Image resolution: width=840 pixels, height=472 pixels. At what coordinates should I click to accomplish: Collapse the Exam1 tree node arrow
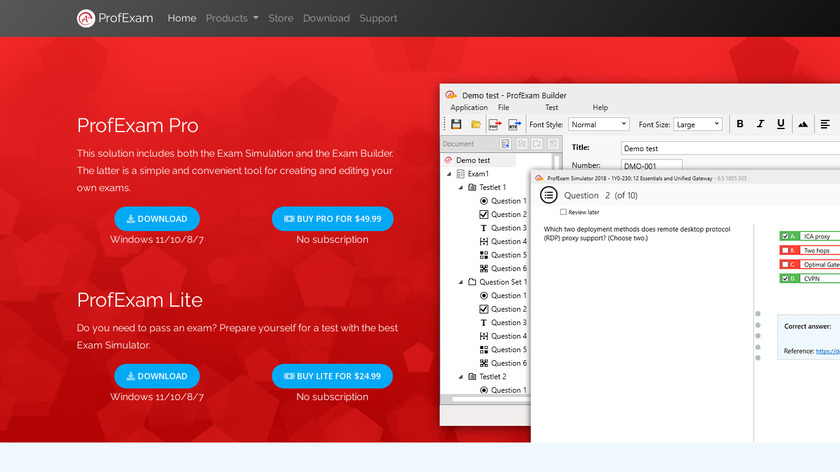449,174
